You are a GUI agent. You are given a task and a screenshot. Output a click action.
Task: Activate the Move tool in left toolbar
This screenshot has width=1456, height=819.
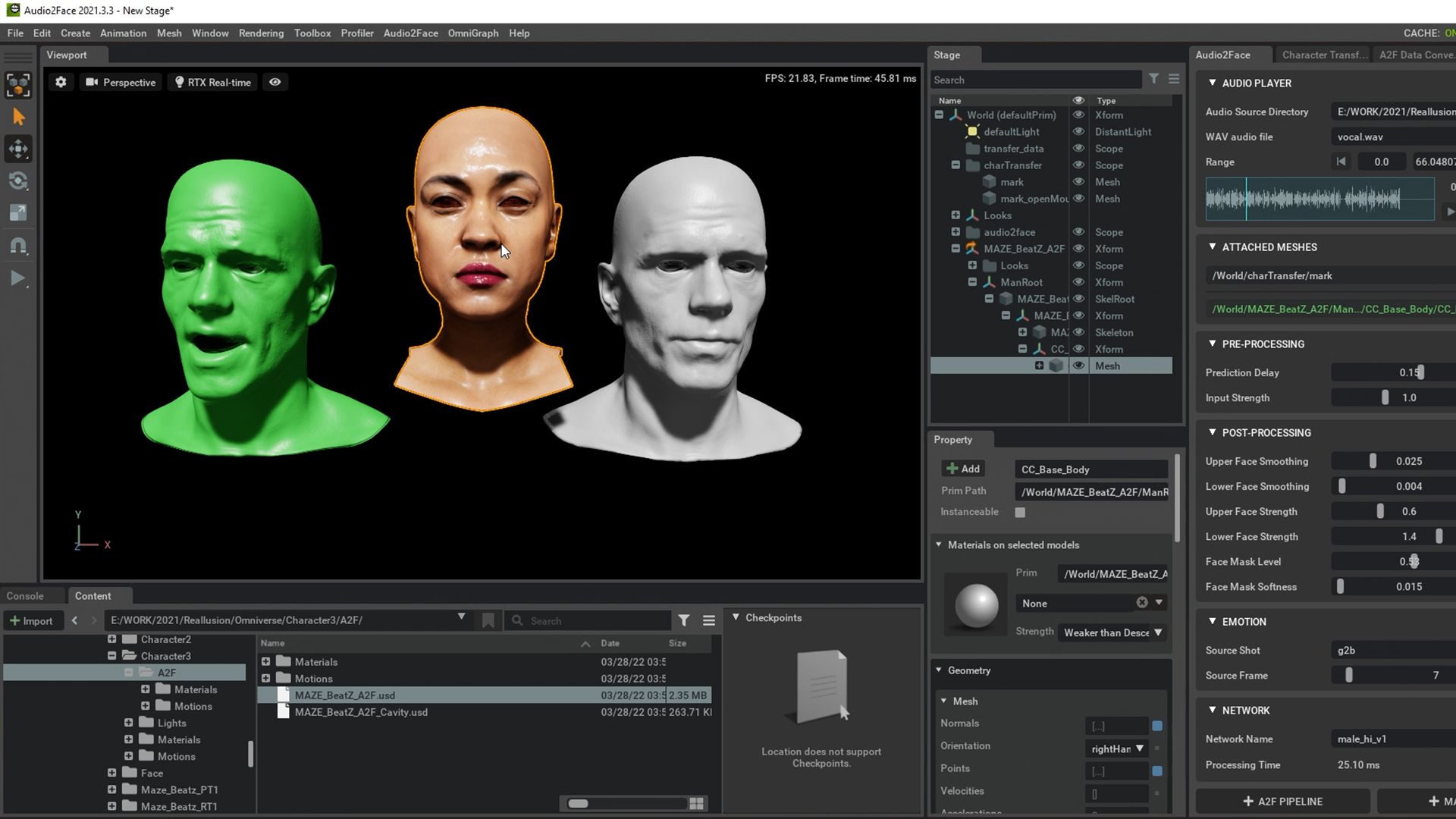(18, 149)
